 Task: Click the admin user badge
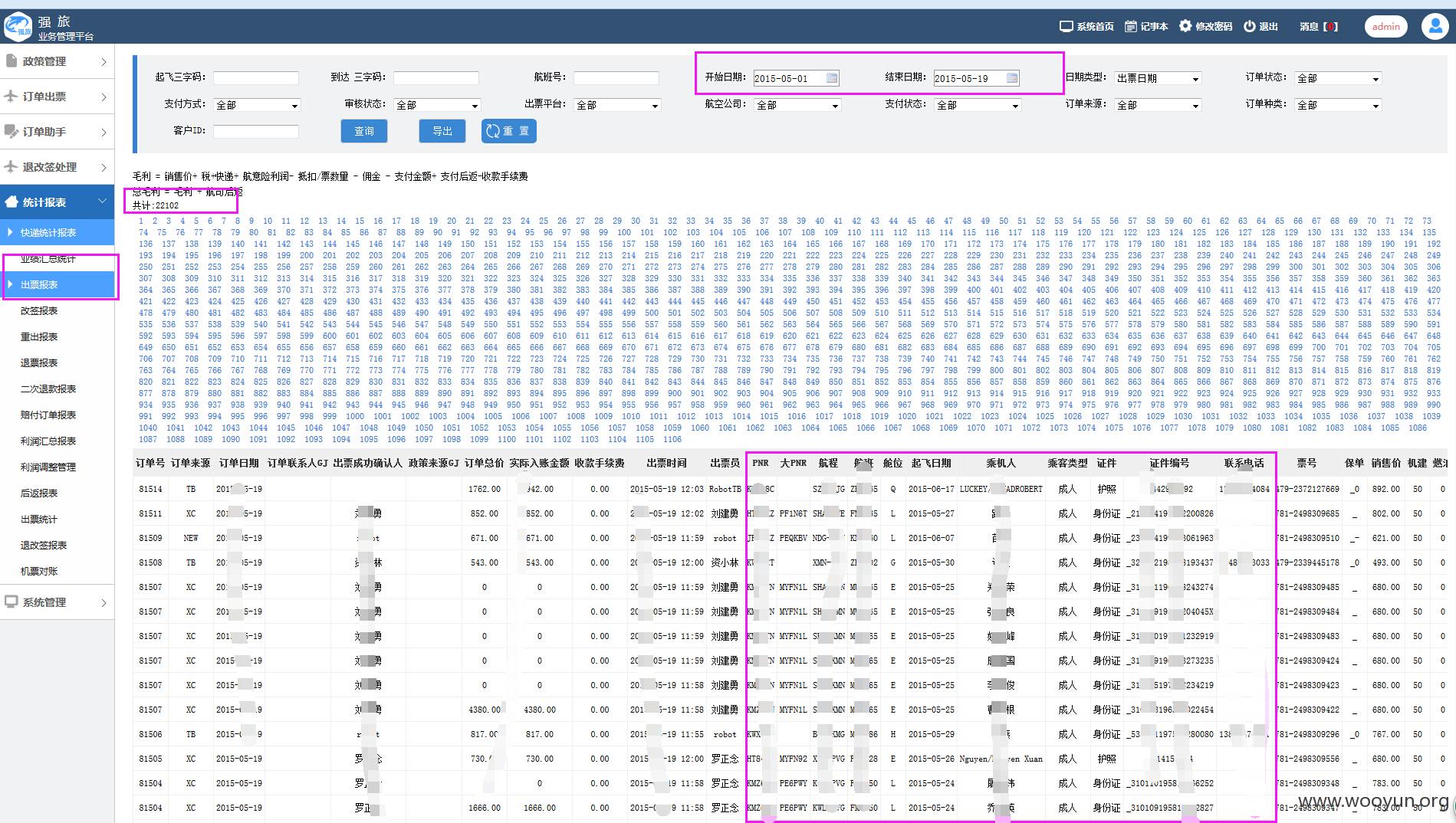coord(1386,27)
